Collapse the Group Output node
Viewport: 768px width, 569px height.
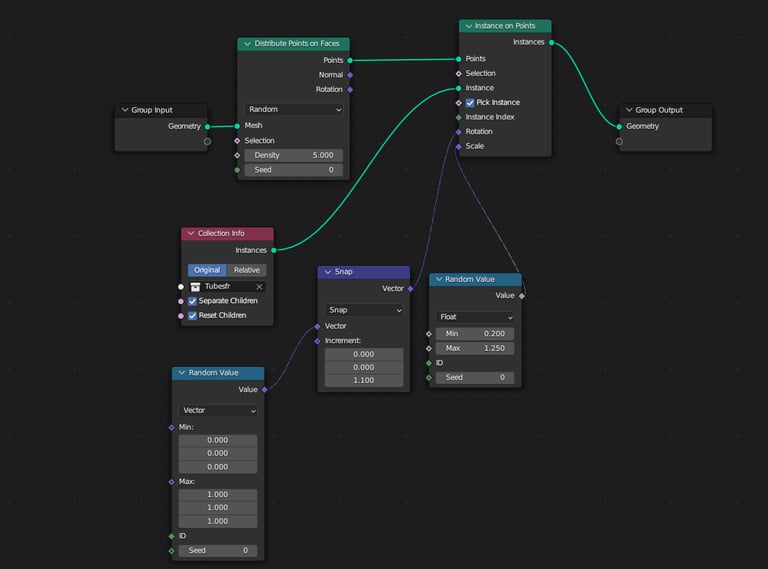(629, 110)
